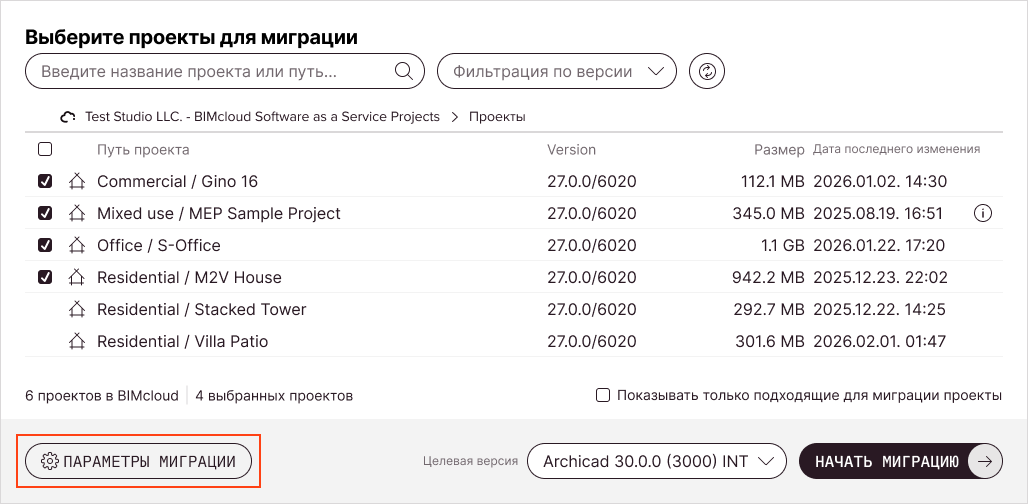
Task: Click the house icon beside Residential / Villa Patio
Action: (77, 341)
